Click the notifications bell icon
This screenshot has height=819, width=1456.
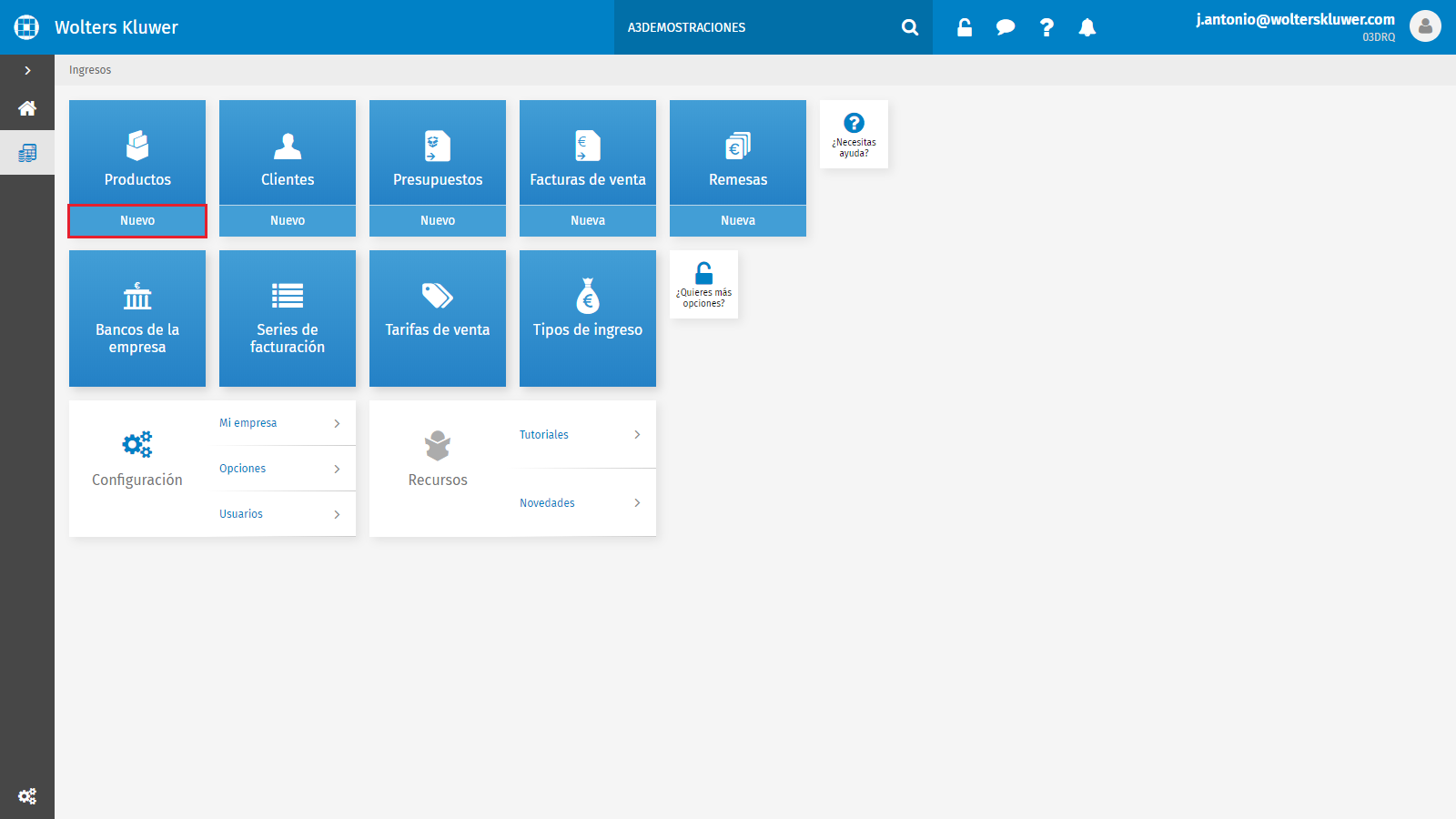pos(1087,27)
